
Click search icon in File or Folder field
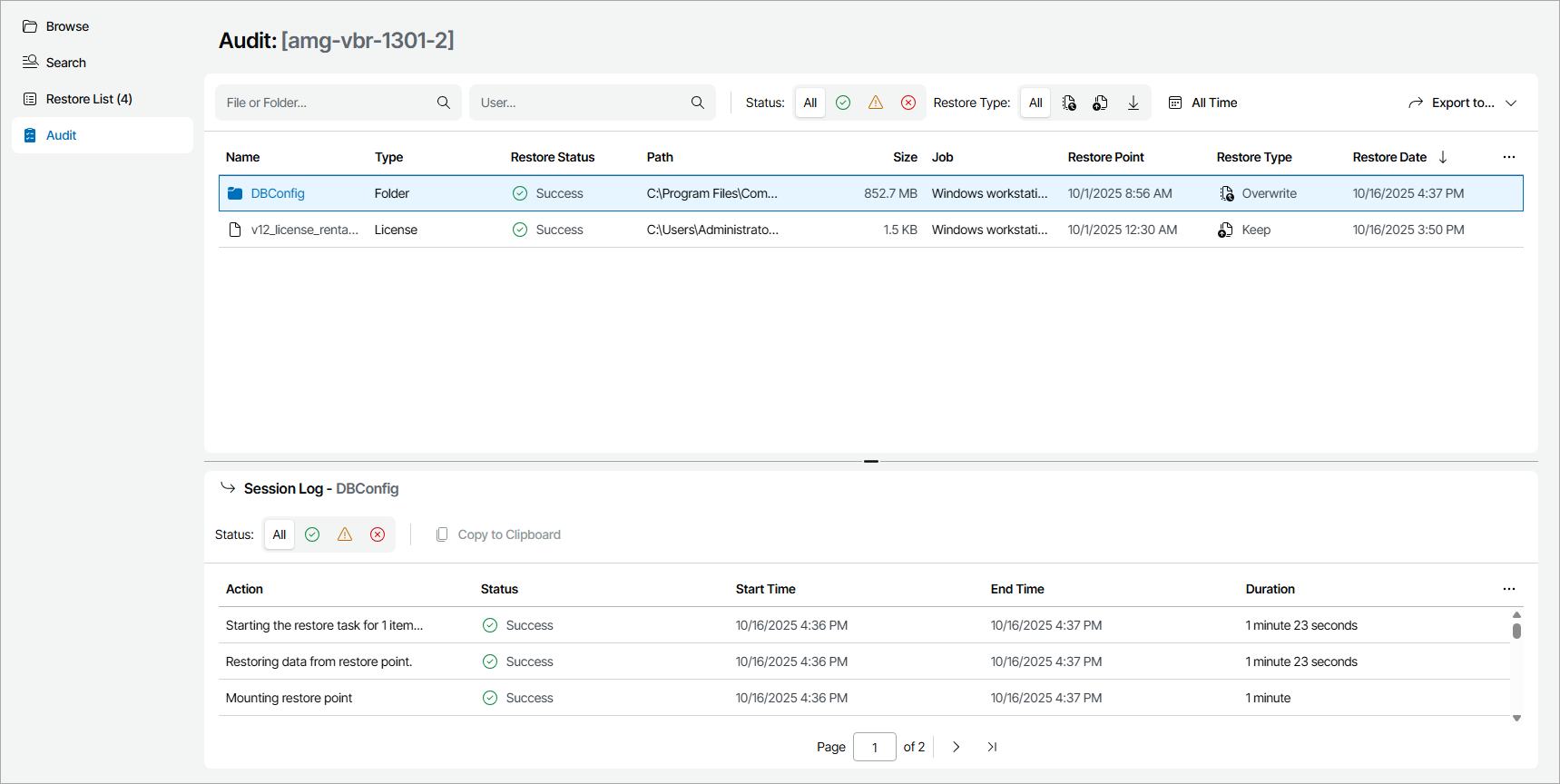[444, 103]
